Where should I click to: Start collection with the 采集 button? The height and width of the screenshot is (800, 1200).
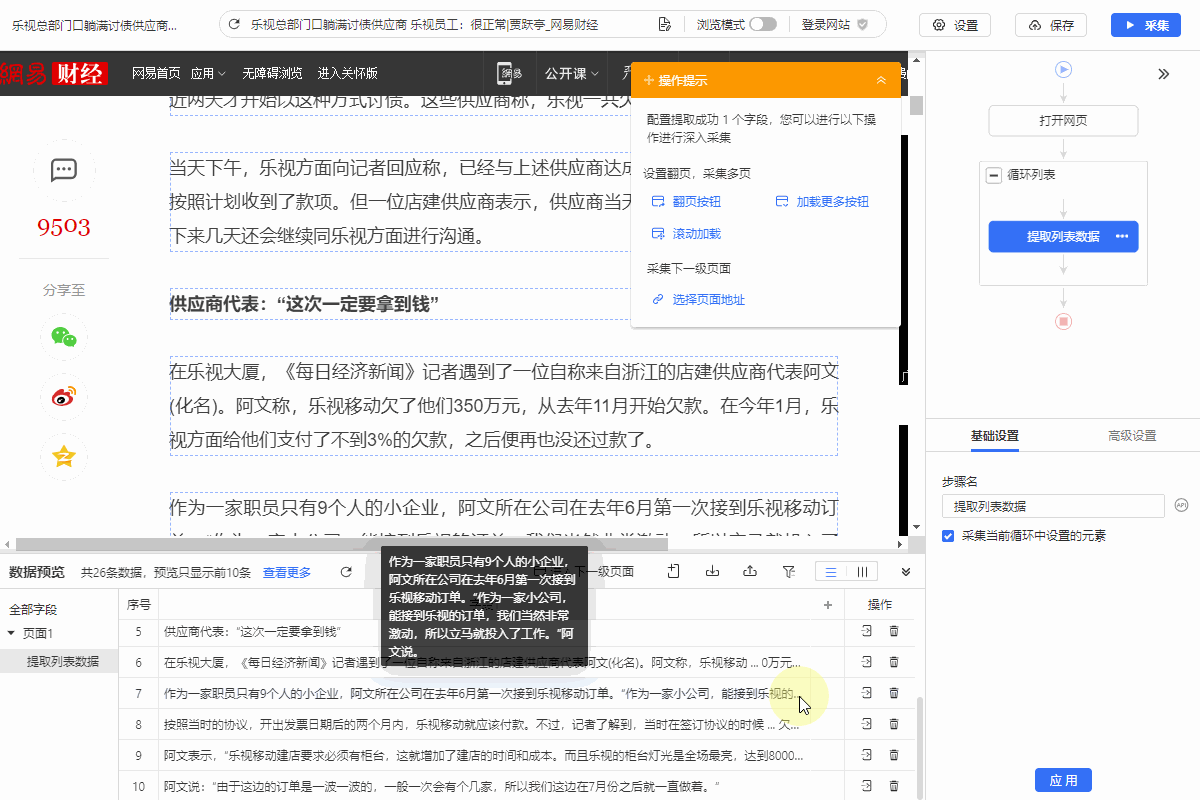[1146, 25]
